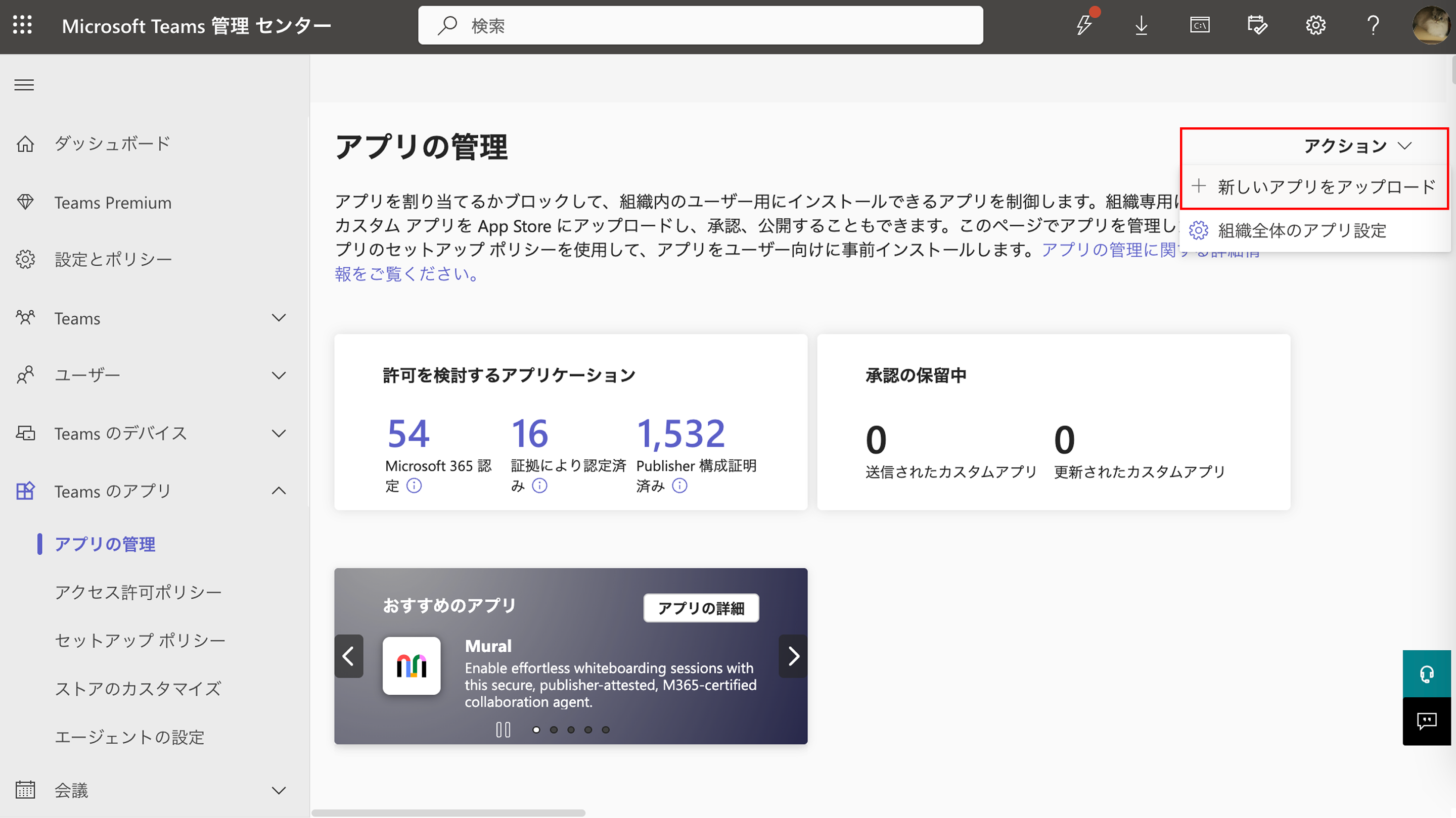Open settings gear in top bar

(x=1315, y=25)
